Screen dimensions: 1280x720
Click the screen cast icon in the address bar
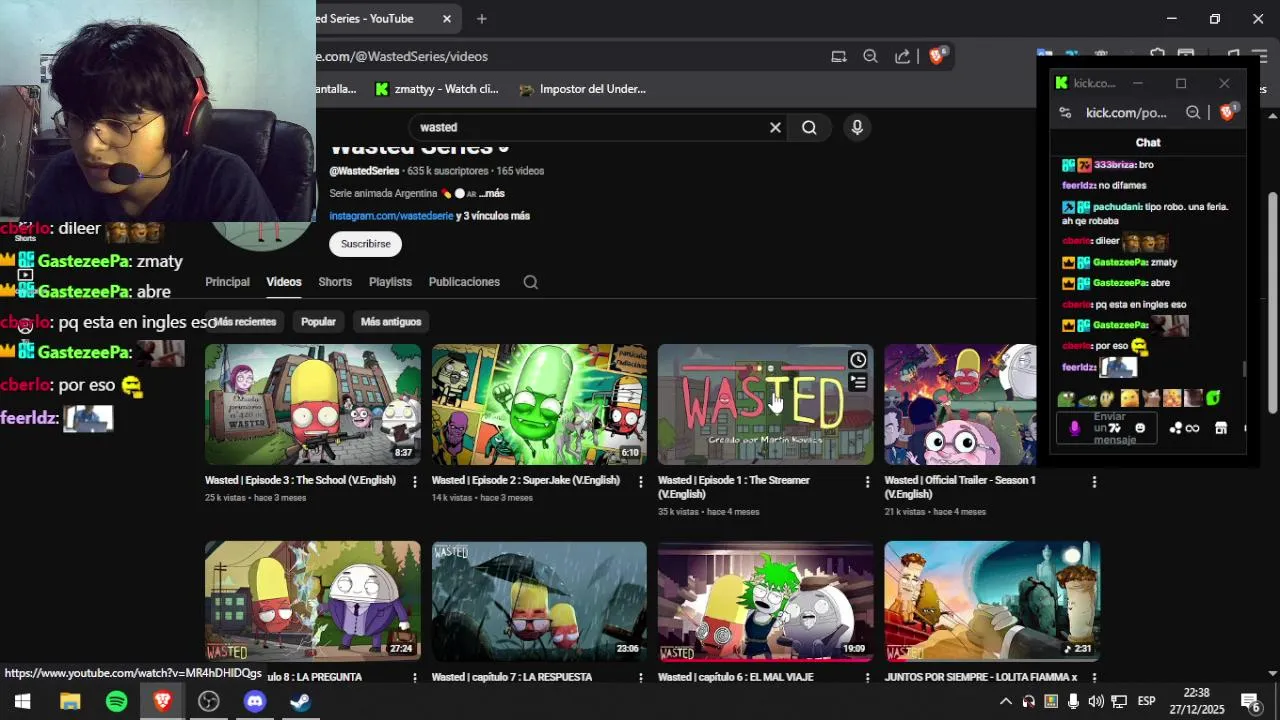tap(839, 57)
